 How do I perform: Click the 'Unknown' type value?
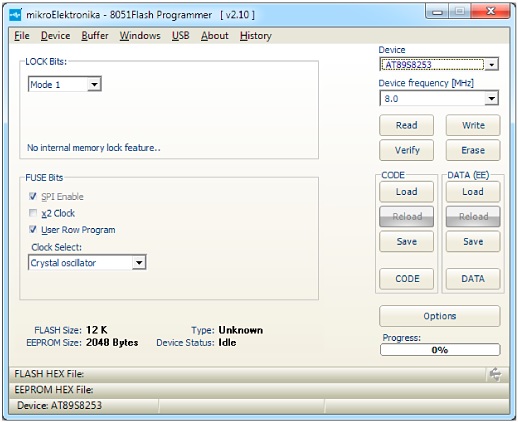[241, 330]
